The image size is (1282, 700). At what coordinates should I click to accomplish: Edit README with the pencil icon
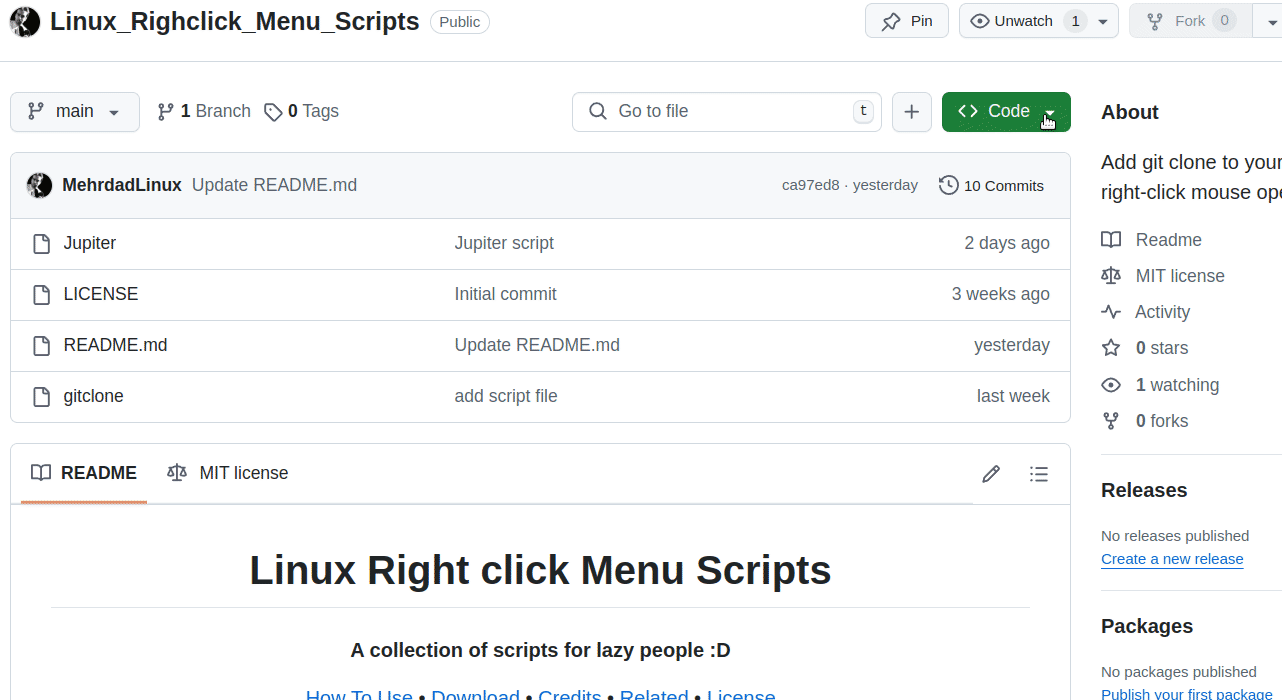991,474
